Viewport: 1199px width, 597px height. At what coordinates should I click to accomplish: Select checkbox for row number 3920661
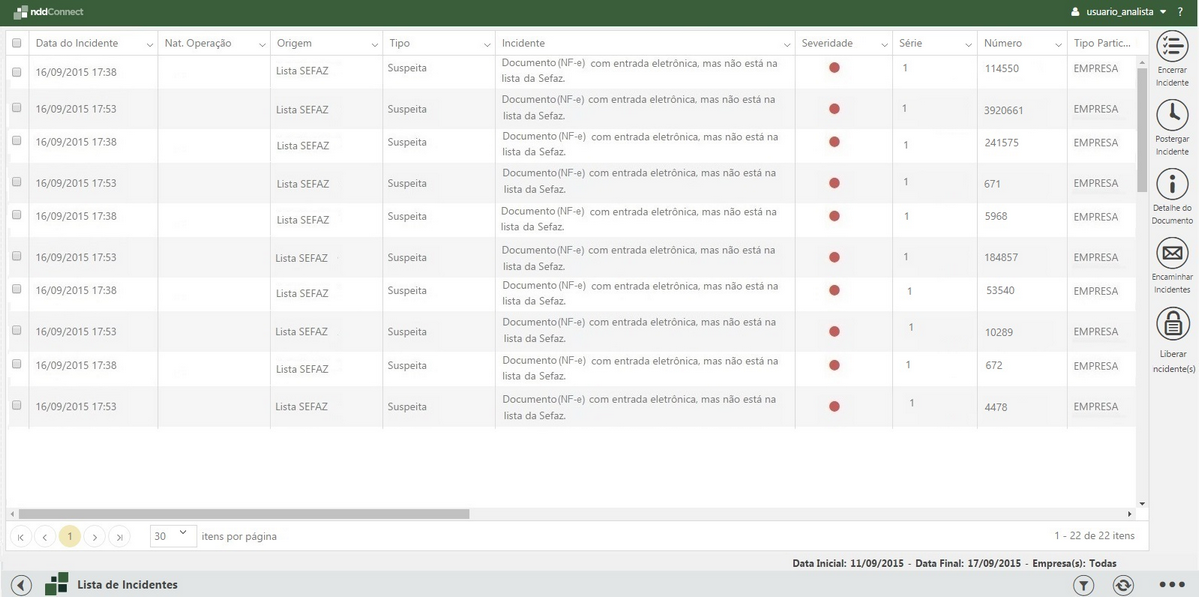16,107
